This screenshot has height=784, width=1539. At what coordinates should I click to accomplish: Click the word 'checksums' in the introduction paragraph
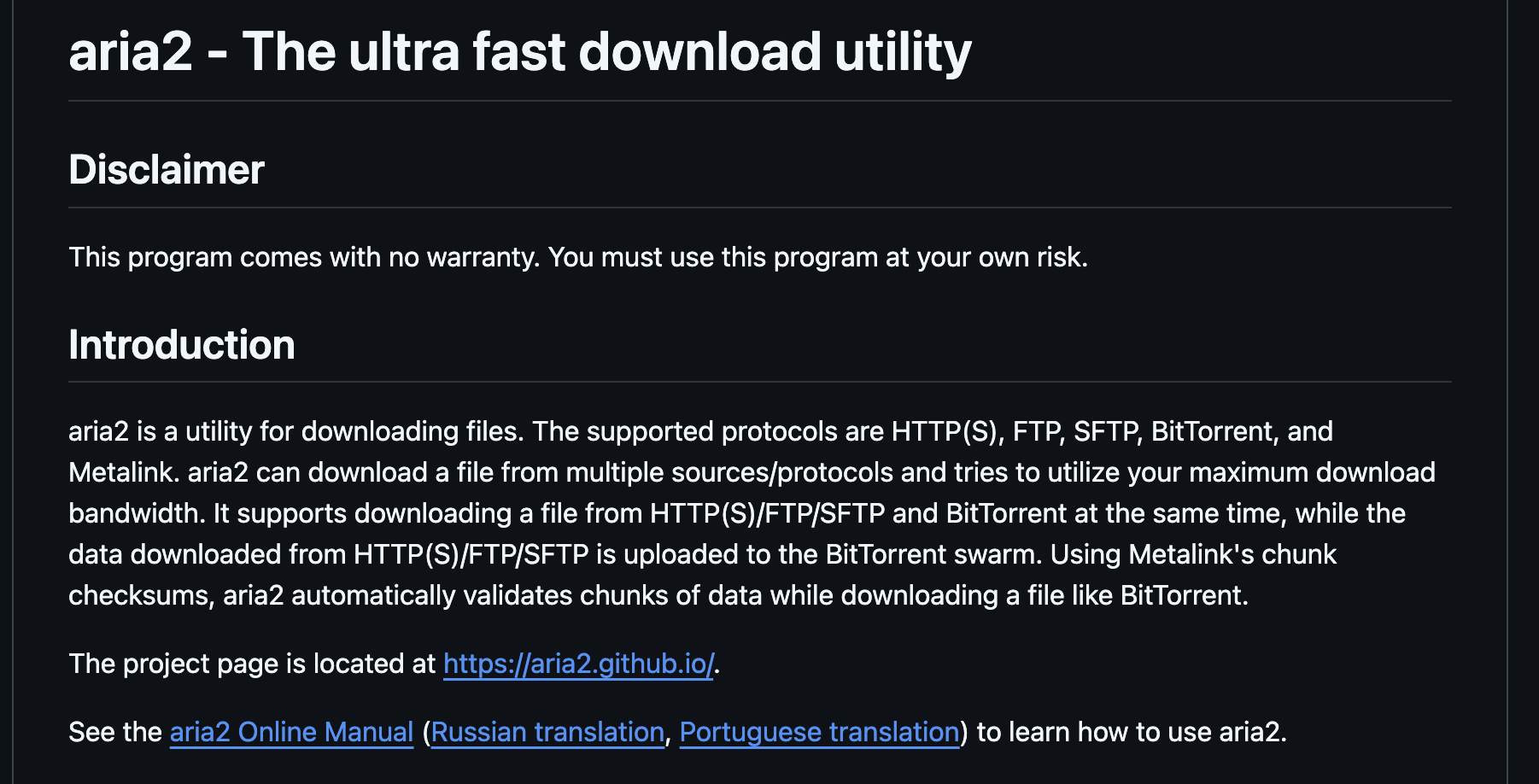(139, 595)
